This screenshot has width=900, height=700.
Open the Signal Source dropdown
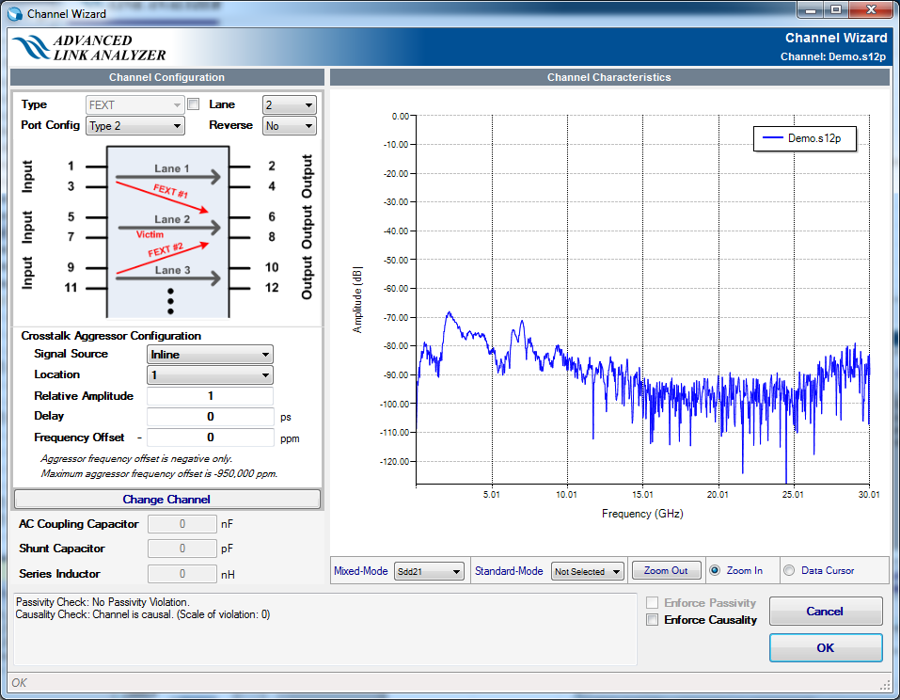coord(210,354)
